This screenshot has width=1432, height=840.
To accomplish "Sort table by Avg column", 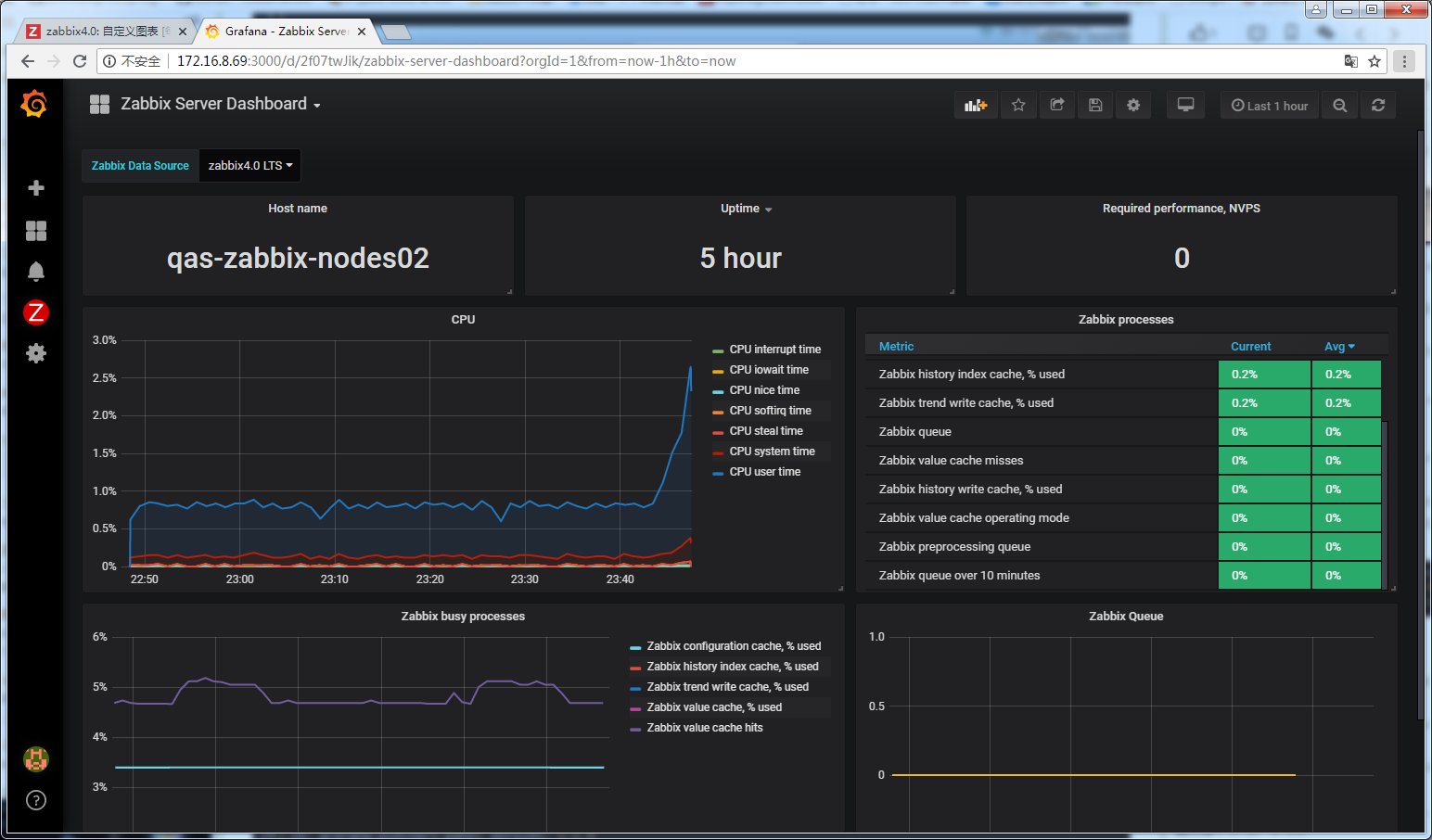I will pos(1339,347).
